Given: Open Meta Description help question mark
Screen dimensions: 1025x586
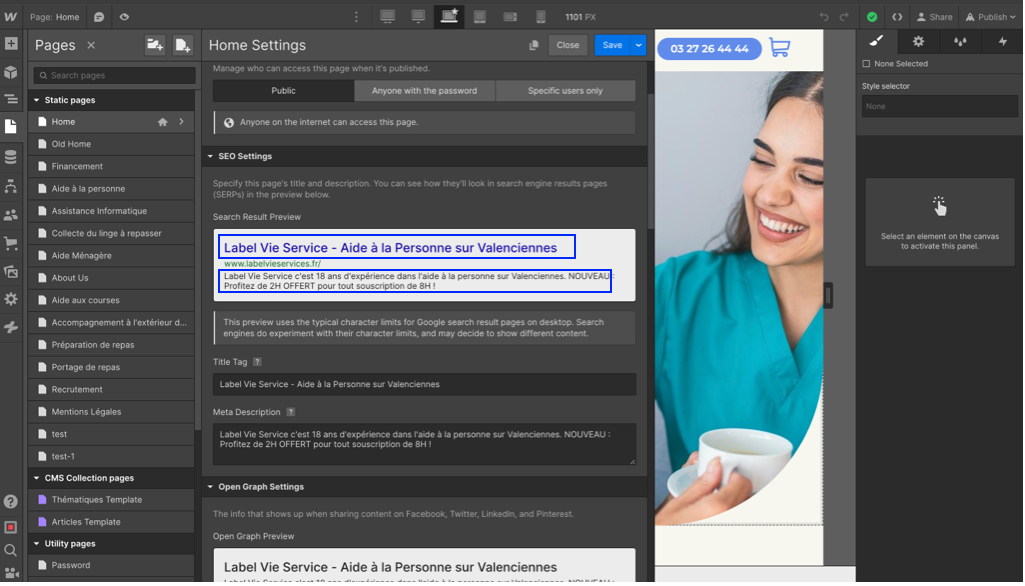Looking at the screenshot, I should (x=291, y=412).
